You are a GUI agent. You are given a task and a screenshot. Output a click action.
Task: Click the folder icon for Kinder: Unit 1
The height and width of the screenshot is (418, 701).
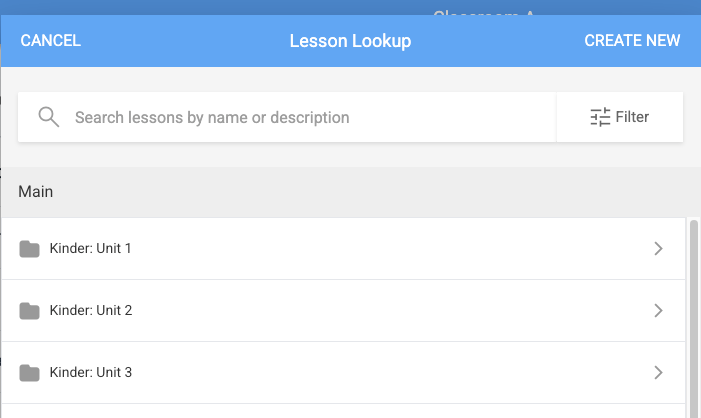[x=30, y=249]
